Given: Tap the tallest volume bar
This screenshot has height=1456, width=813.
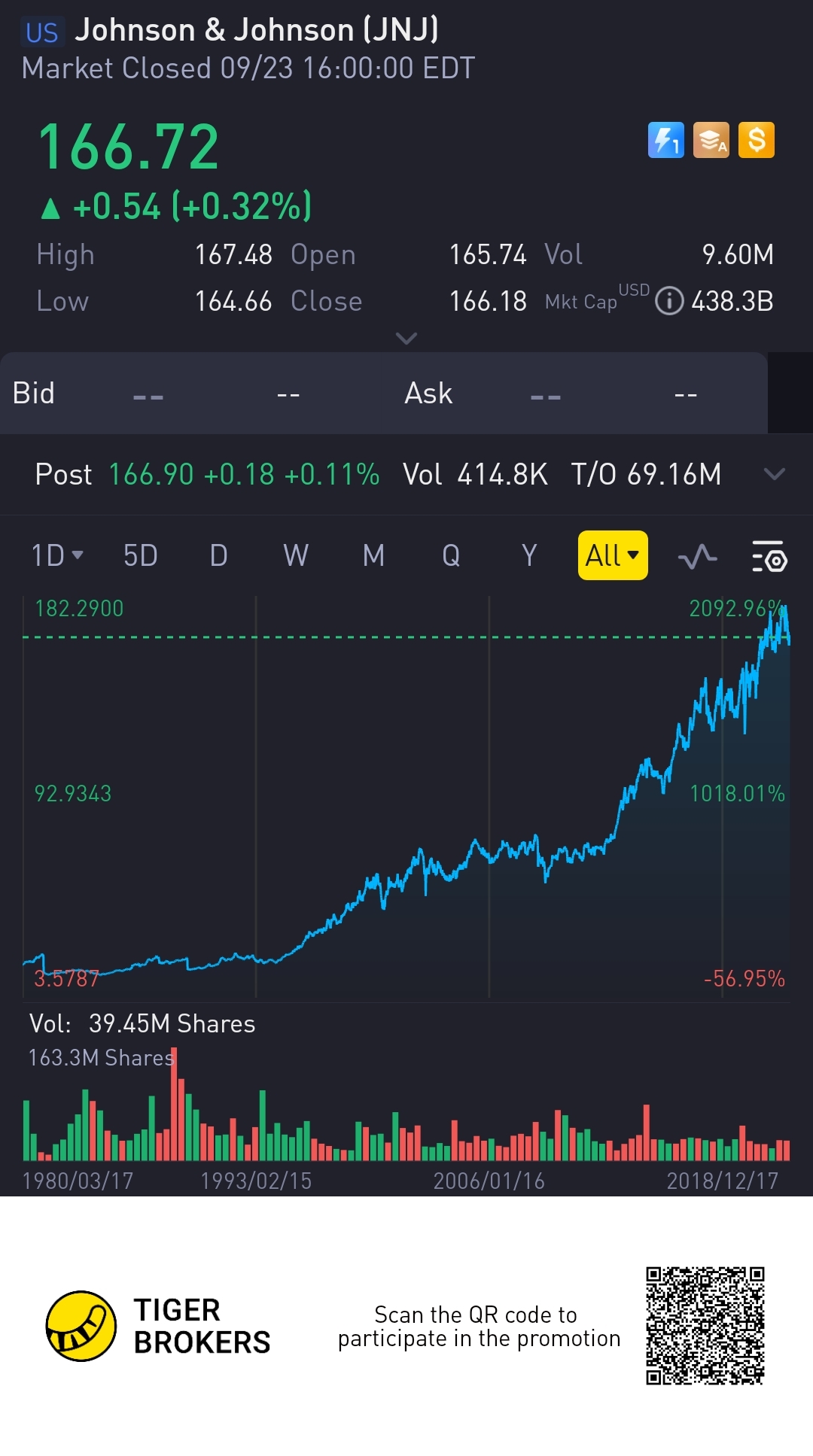Looking at the screenshot, I should tap(175, 1106).
